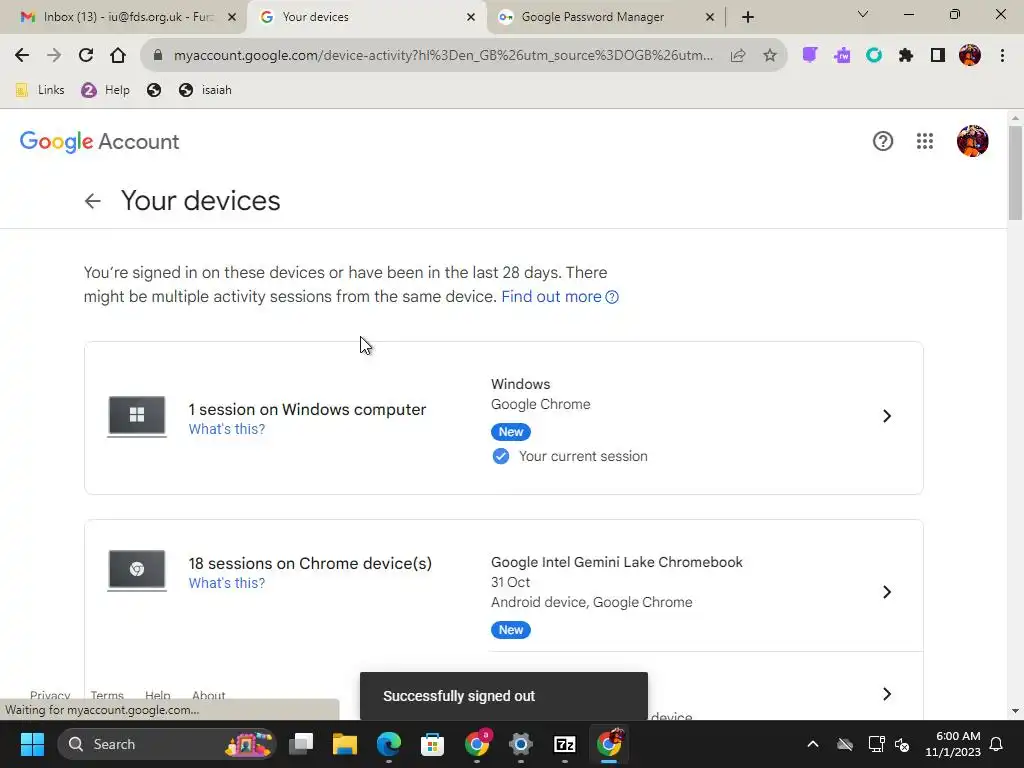The image size is (1024, 768).
Task: Open the Chrome profile avatar in toolbar
Action: pos(970,56)
